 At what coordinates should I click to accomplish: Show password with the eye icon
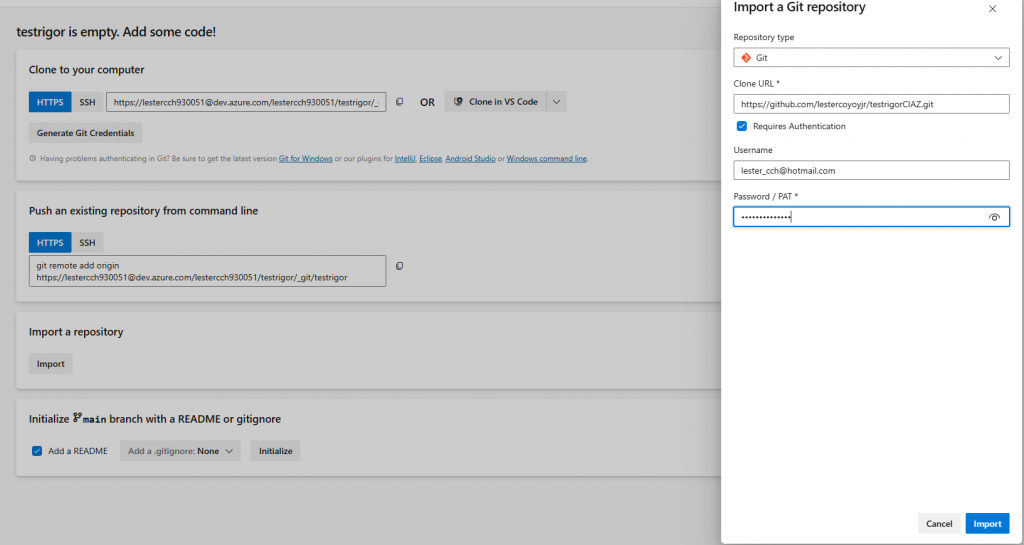[994, 217]
